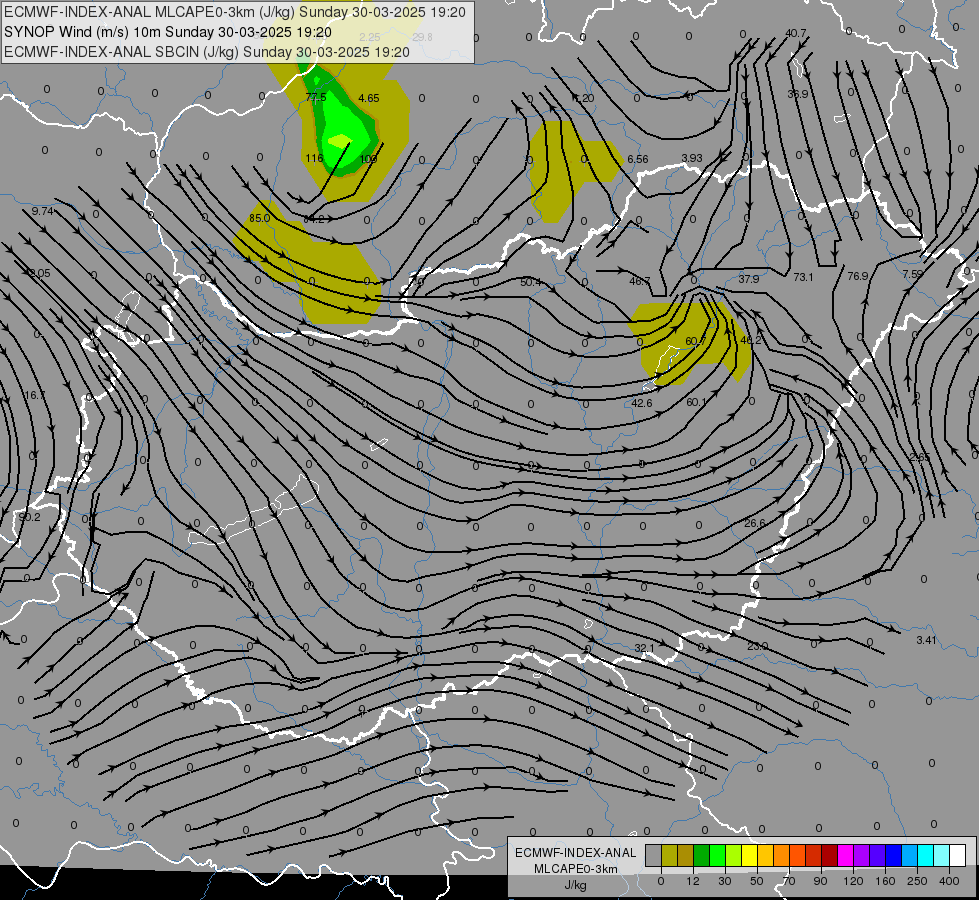
Task: Click the map value 60.7
Action: pyautogui.click(x=696, y=341)
